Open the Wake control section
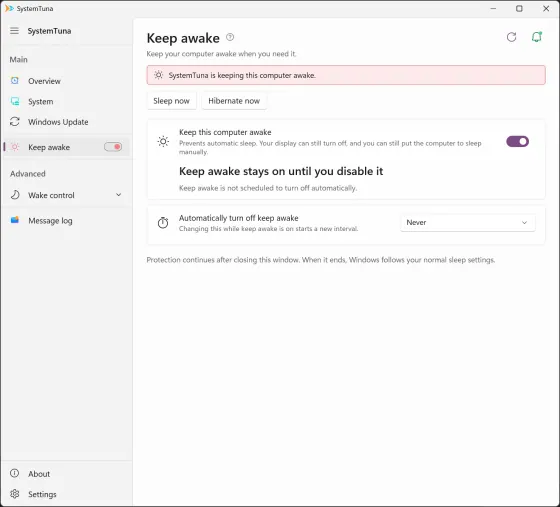 (x=66, y=195)
